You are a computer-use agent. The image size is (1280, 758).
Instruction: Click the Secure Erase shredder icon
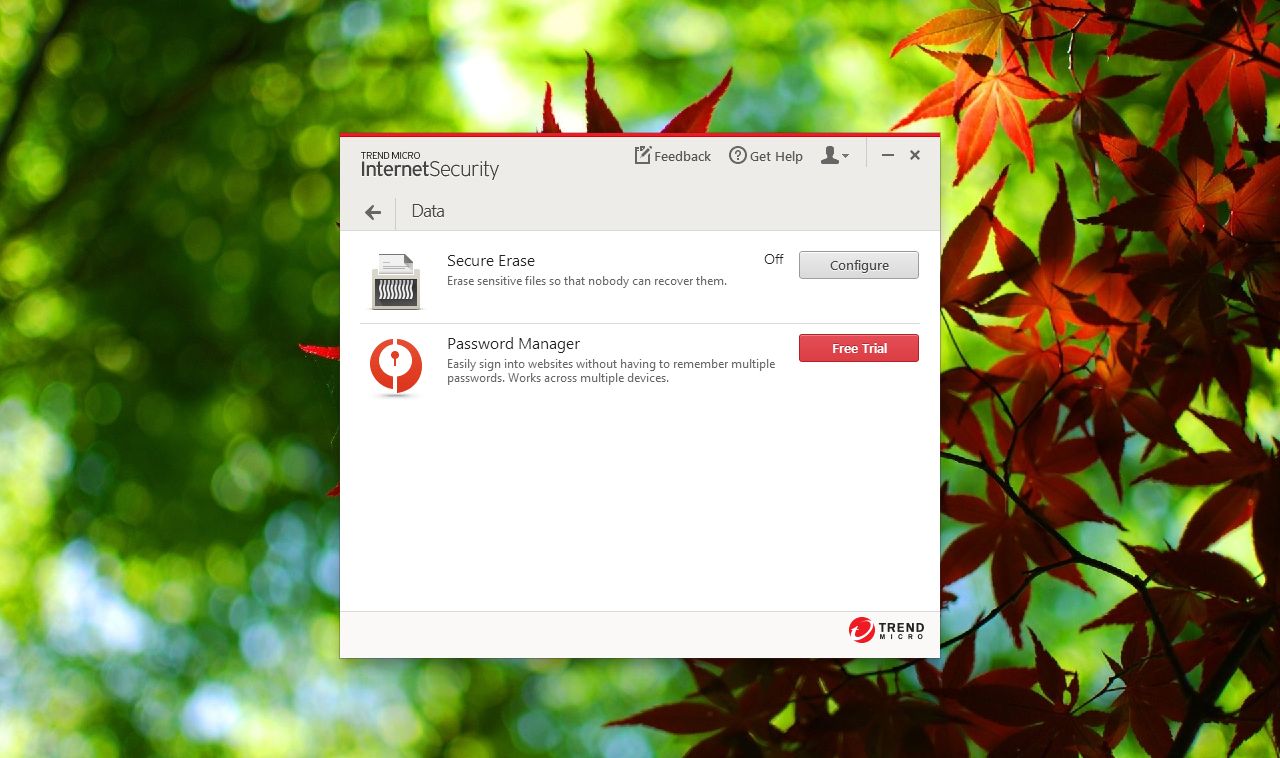click(396, 281)
